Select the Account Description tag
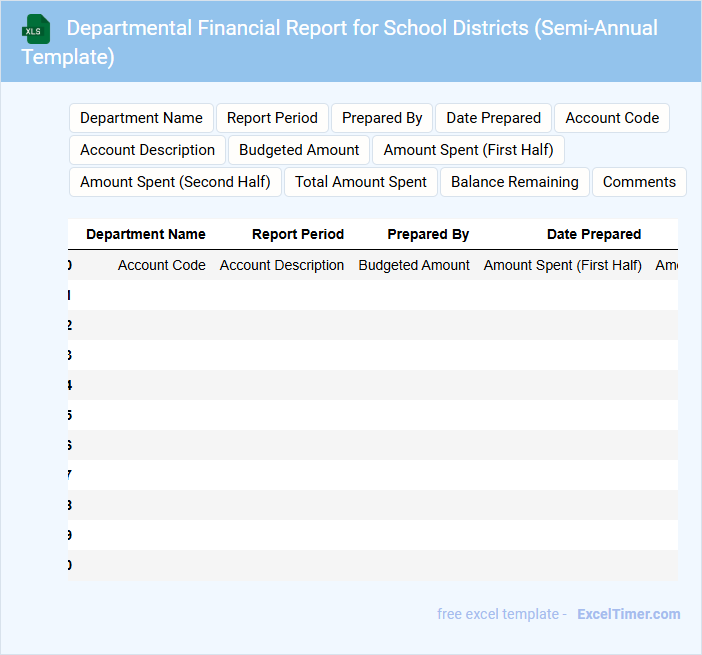702x655 pixels. 147,150
